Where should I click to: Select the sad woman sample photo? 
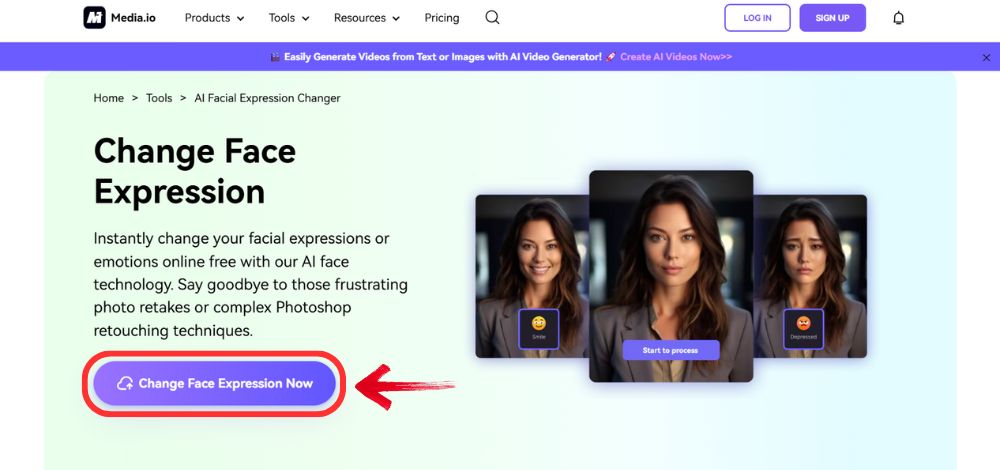coord(810,276)
